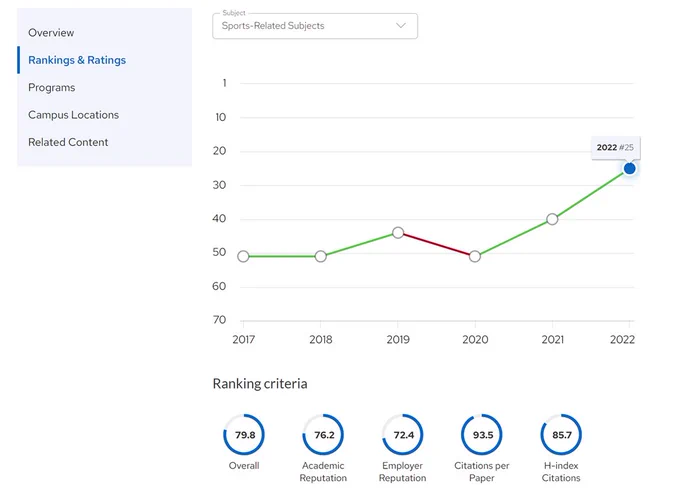
Task: Click the y-axis label 70
Action: coord(219,320)
